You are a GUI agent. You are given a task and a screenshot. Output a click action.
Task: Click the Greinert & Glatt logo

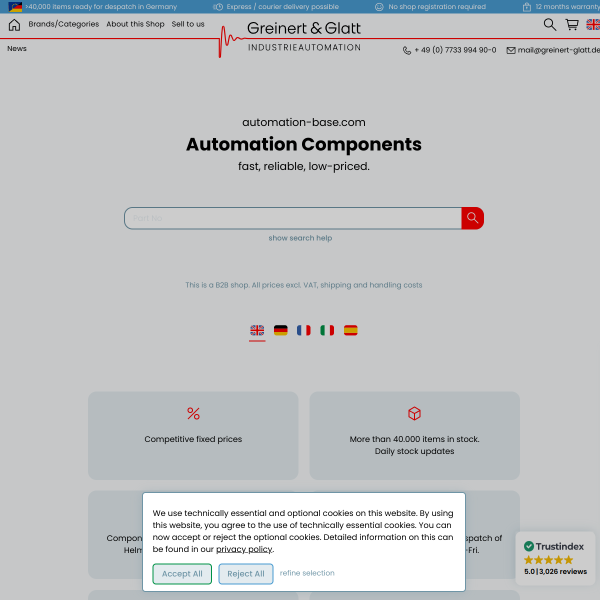click(x=290, y=37)
